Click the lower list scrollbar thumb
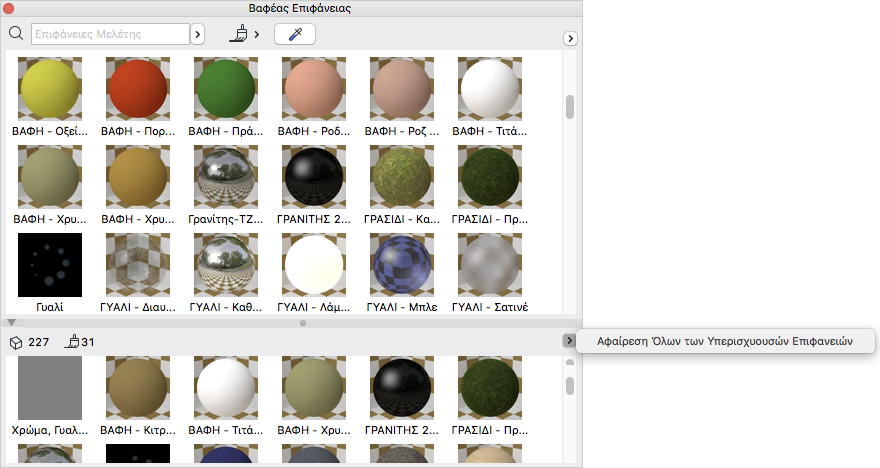The image size is (880, 468). click(x=570, y=386)
